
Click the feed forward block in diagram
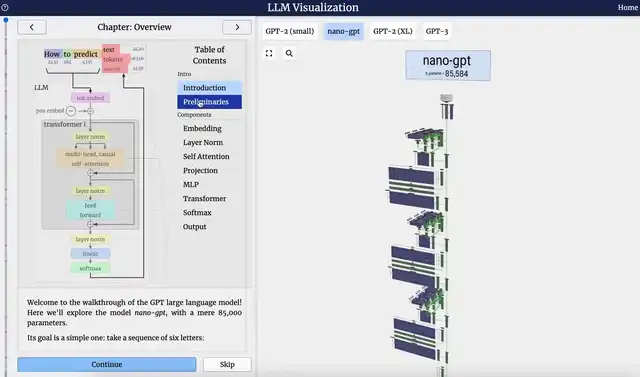click(x=90, y=210)
